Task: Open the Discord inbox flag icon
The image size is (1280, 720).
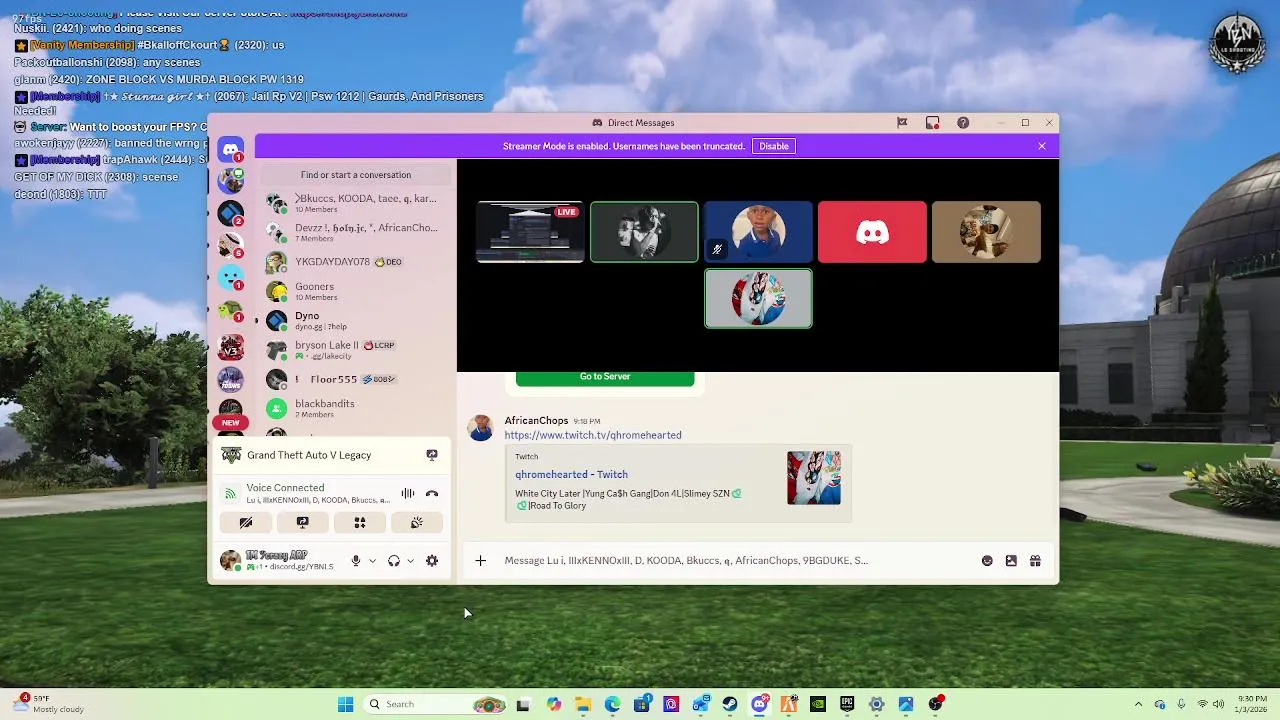Action: 902,123
